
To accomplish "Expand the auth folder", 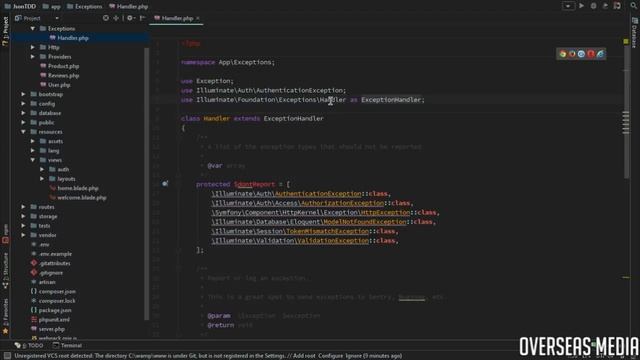I will (42, 169).
